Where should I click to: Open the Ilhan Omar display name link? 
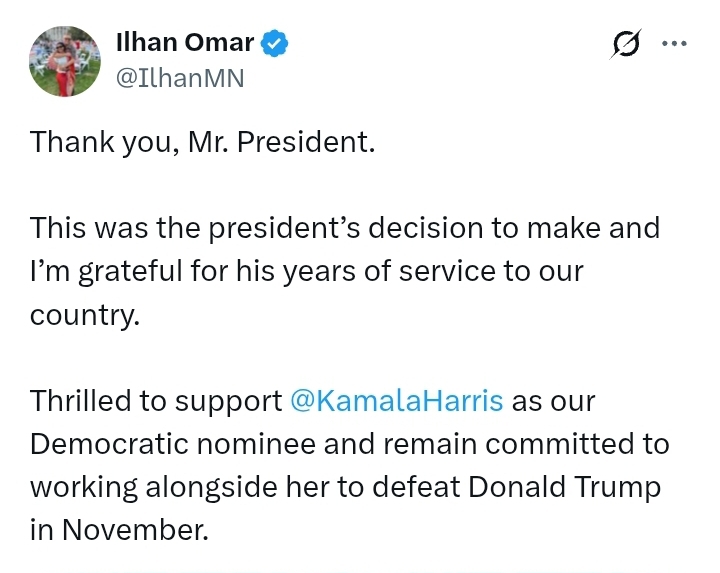coord(186,43)
